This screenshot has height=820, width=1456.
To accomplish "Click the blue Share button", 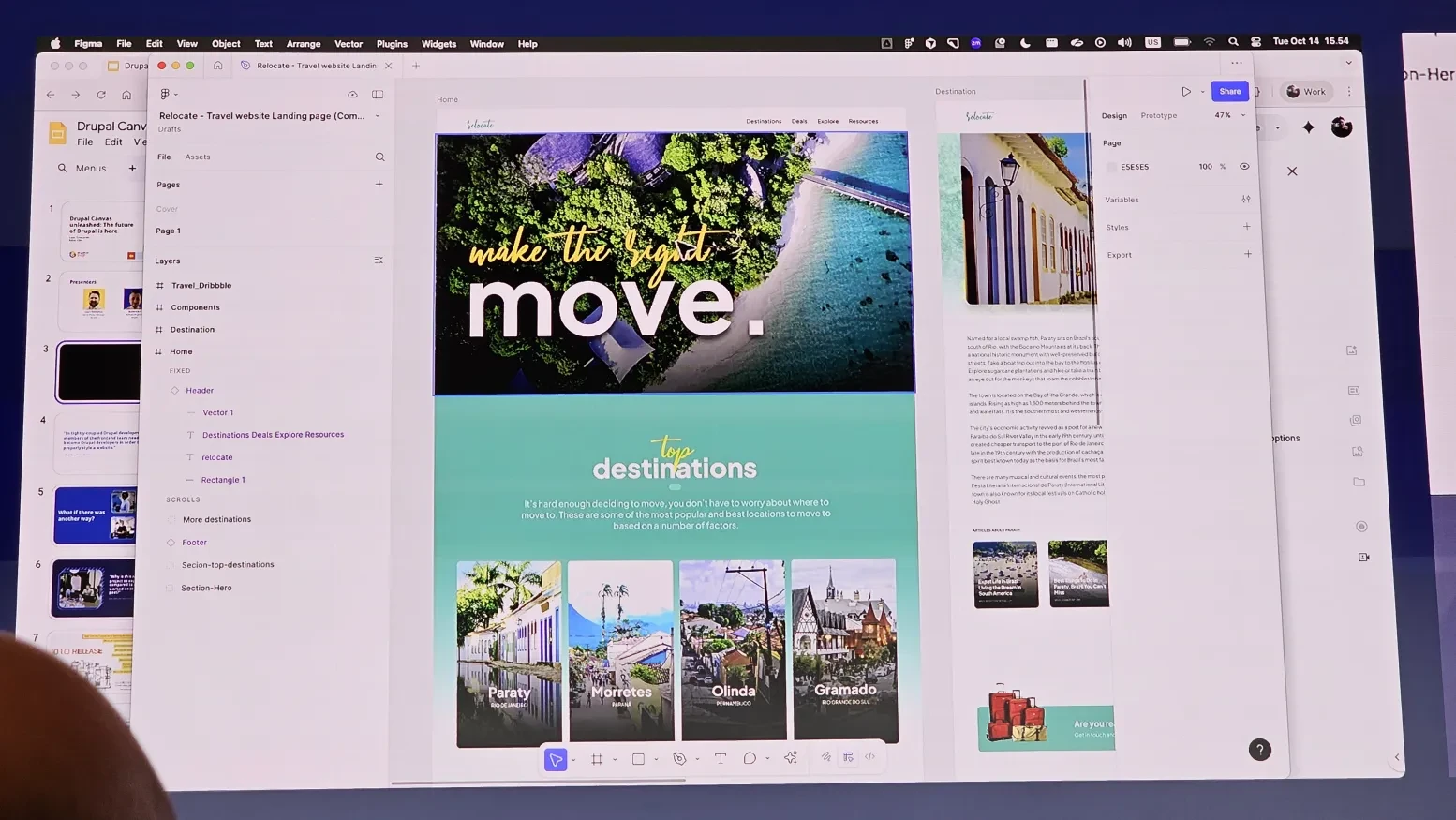I will pos(1229,92).
